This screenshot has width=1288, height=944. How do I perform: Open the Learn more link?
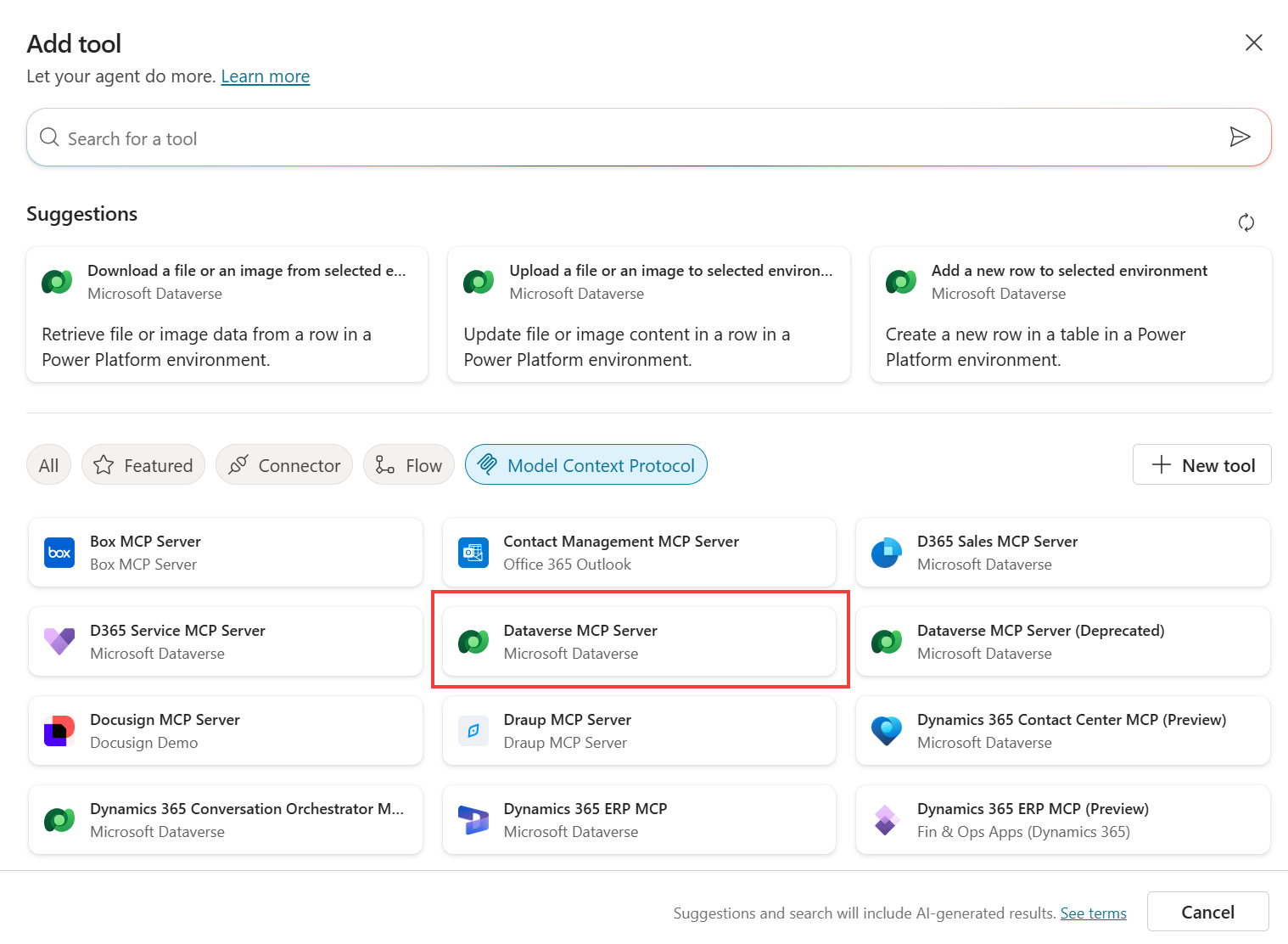tap(265, 76)
